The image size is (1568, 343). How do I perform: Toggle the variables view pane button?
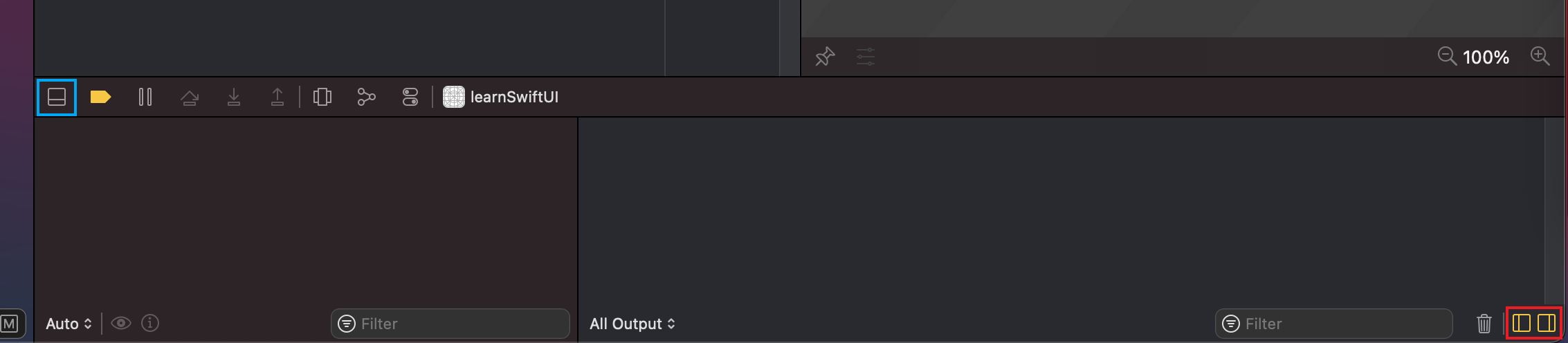(x=1521, y=323)
